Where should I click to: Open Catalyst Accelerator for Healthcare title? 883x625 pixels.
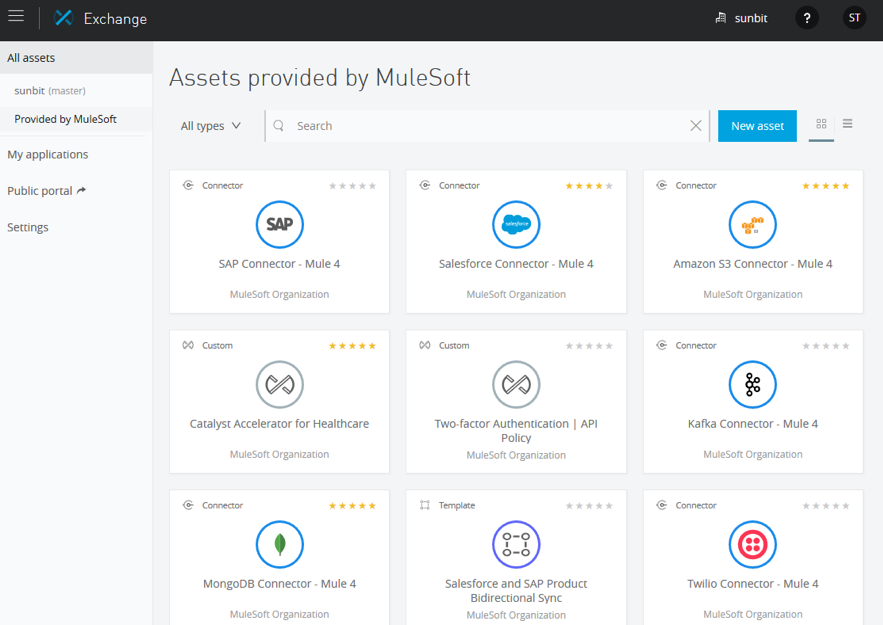[279, 423]
